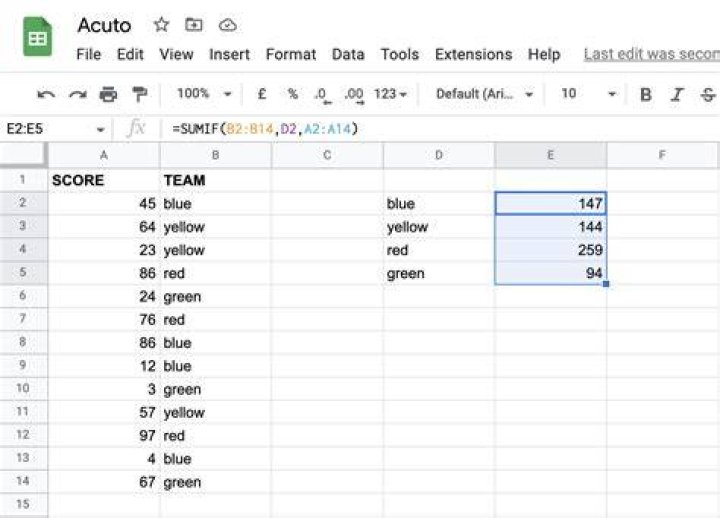720x518 pixels.
Task: Click the fill handle of selection E2:E5
Action: [x=606, y=284]
